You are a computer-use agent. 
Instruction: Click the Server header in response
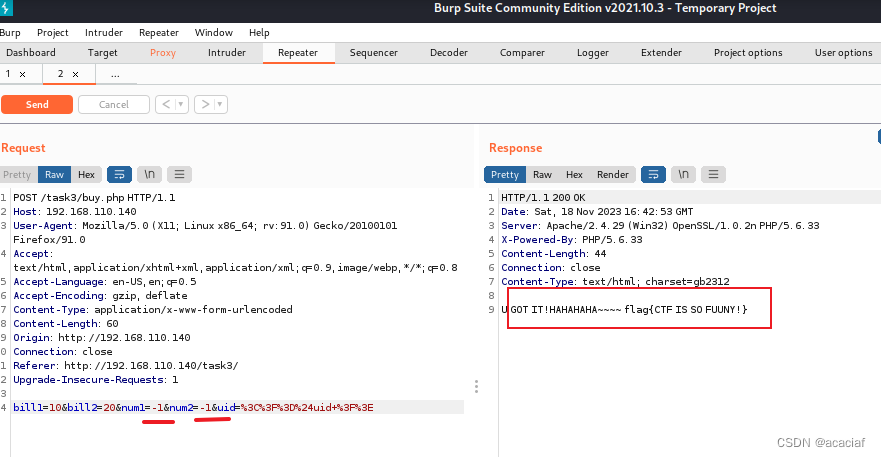click(660, 226)
